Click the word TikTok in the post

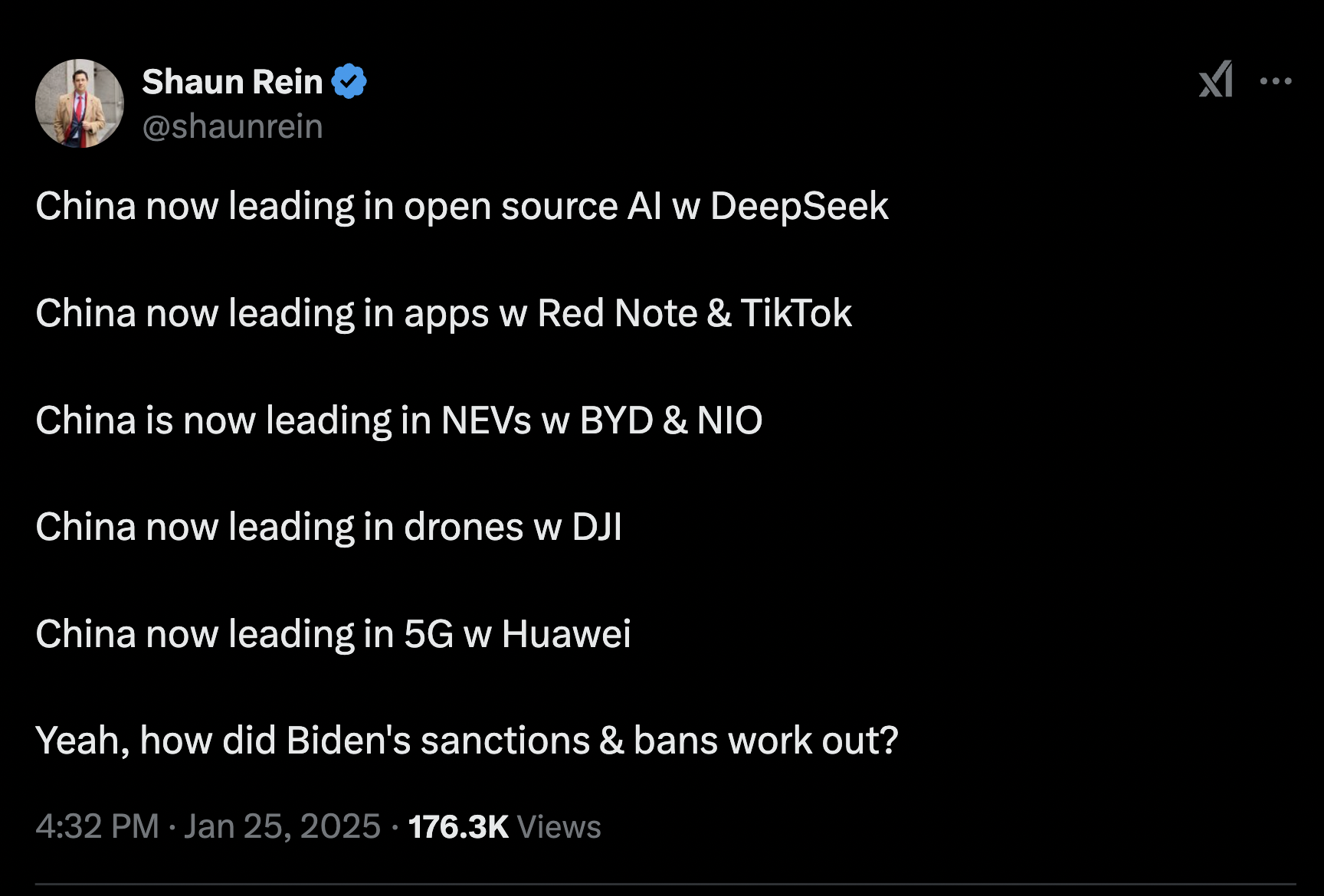tap(796, 313)
